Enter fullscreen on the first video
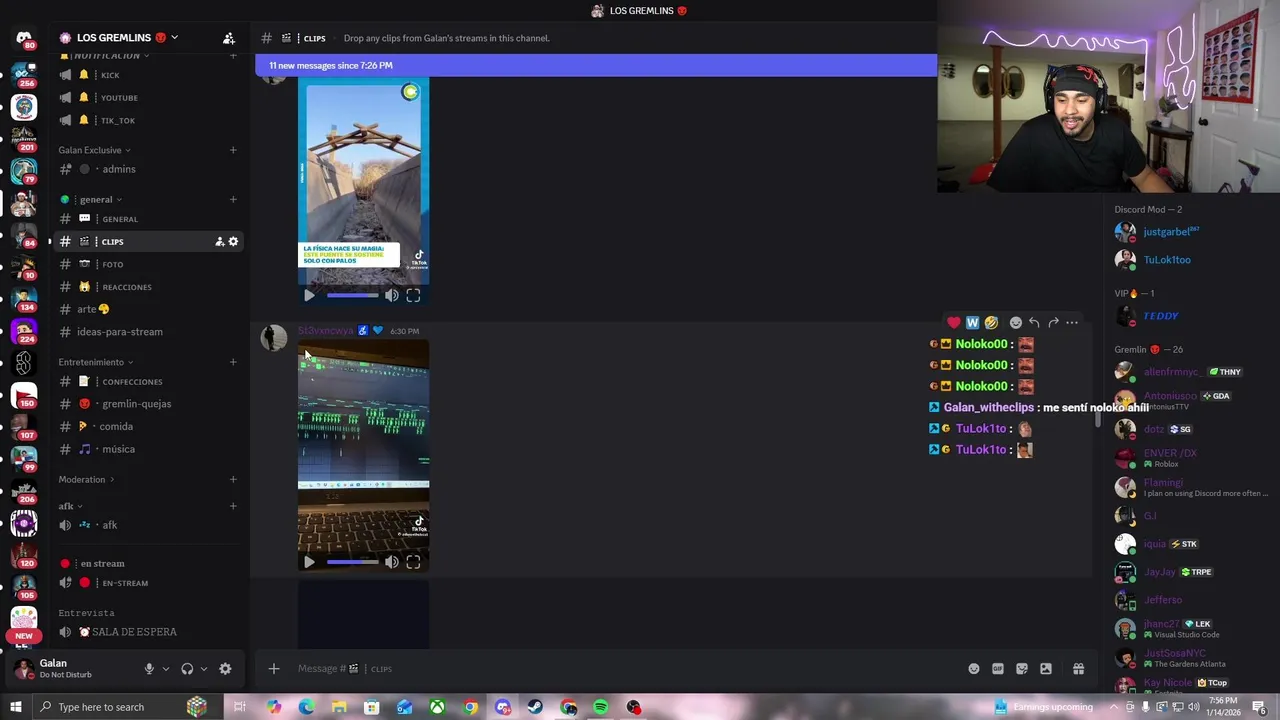This screenshot has width=1280, height=720. click(413, 295)
